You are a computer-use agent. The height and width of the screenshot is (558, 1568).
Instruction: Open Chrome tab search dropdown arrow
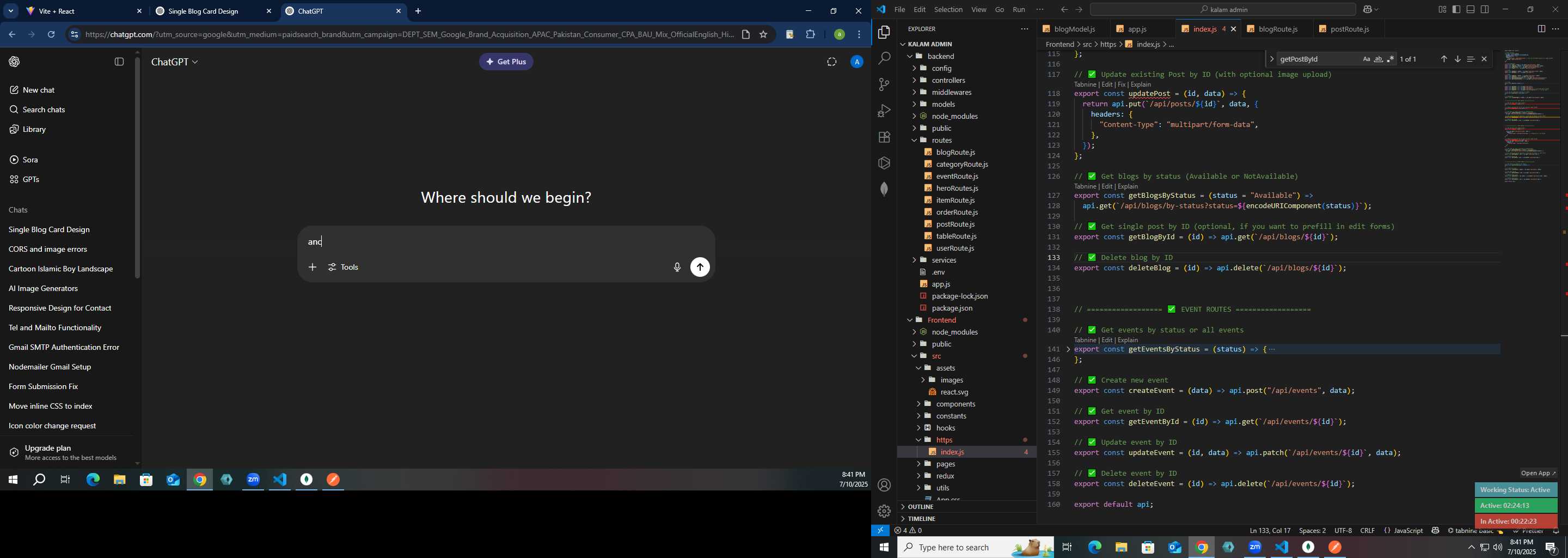[11, 11]
